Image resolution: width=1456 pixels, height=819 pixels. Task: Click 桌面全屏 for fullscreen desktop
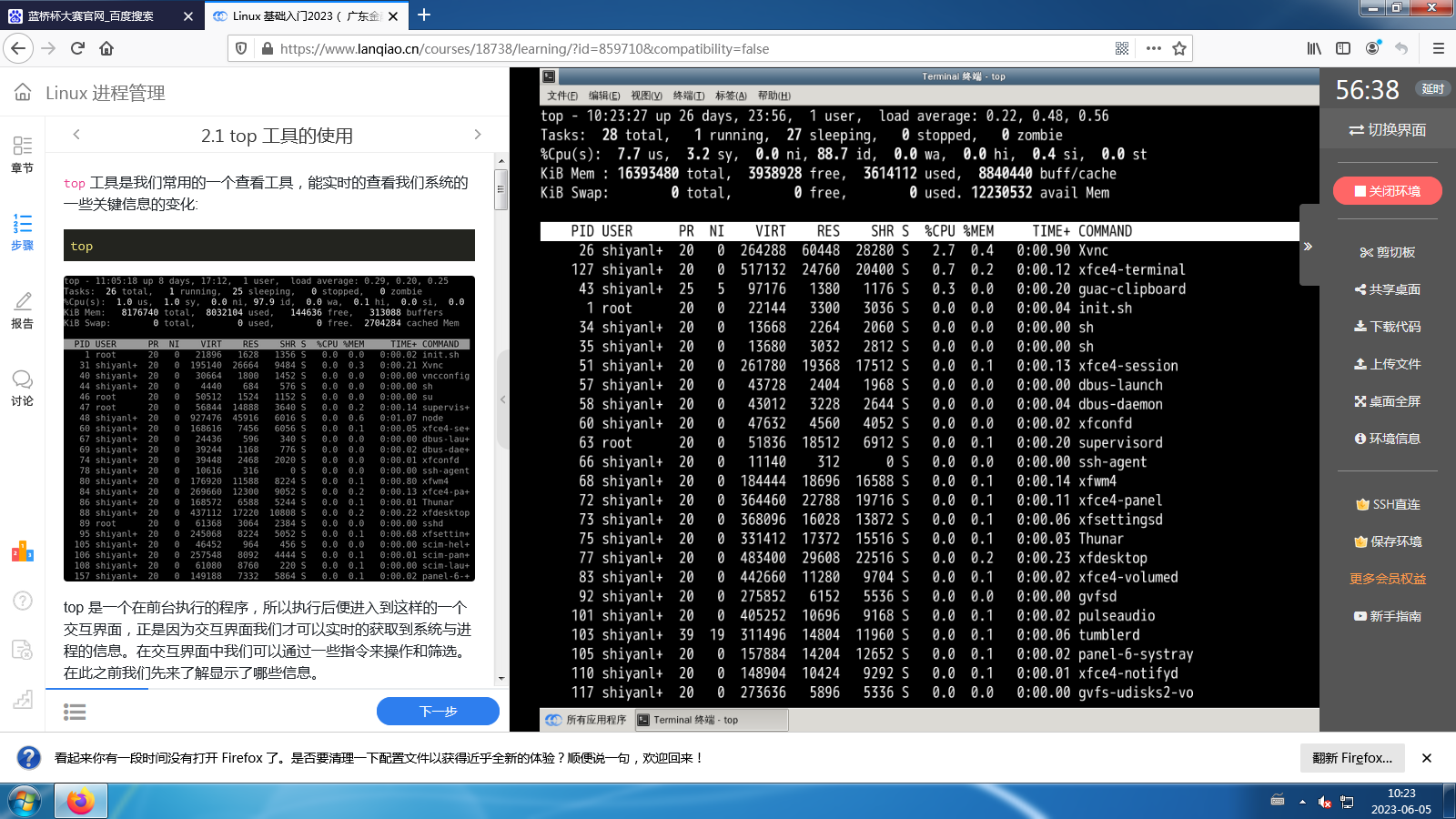point(1387,401)
